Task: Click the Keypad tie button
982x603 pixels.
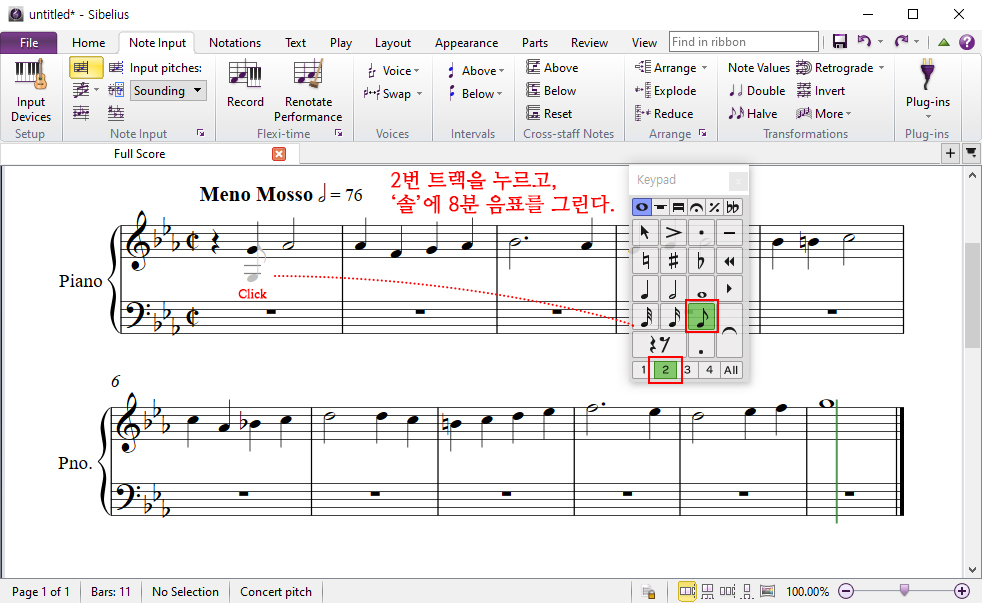Action: click(x=730, y=331)
